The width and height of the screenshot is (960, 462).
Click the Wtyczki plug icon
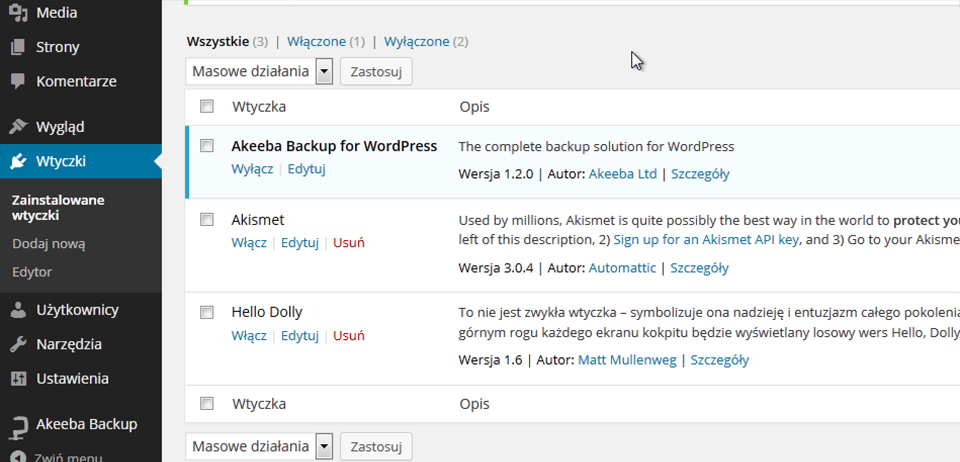[x=18, y=162]
